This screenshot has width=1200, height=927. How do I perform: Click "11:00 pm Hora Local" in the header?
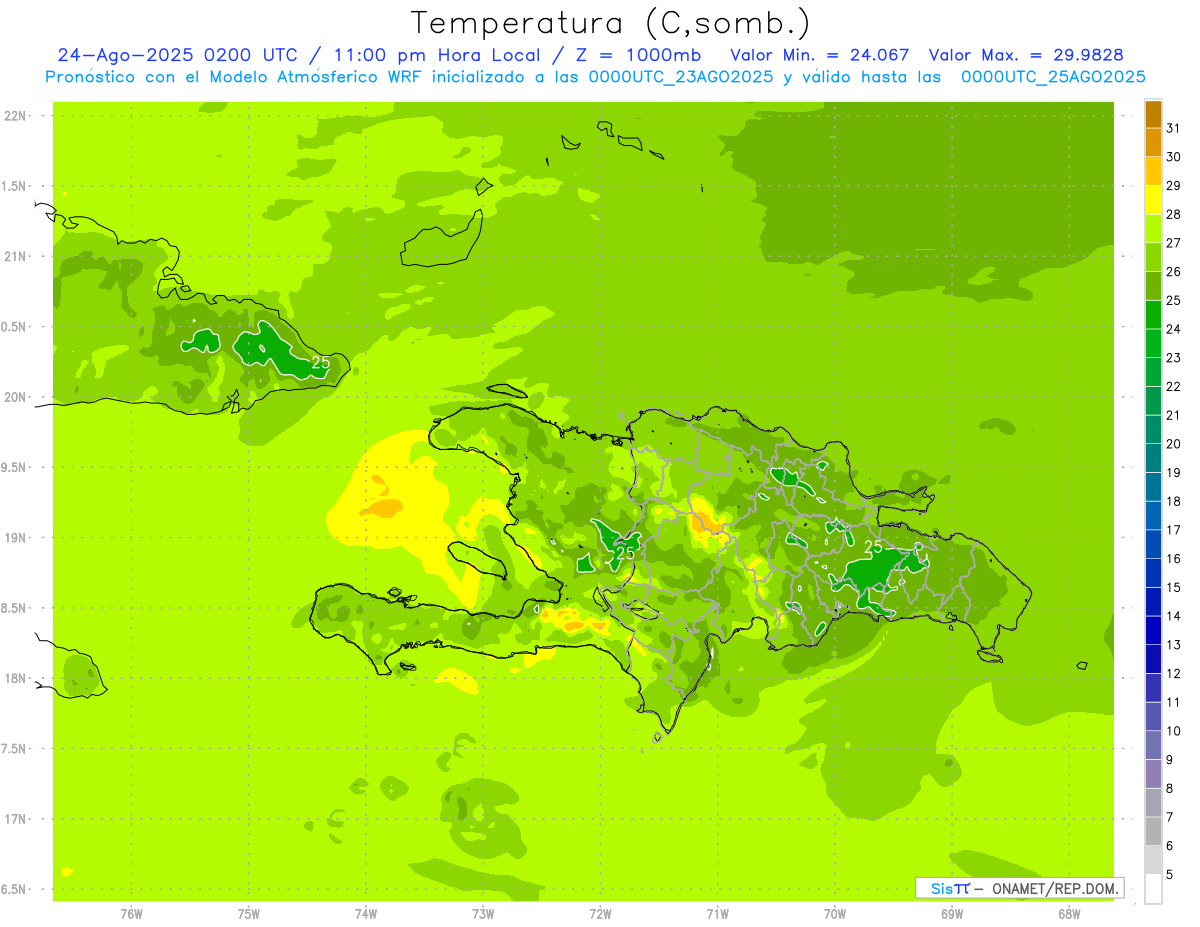click(x=436, y=55)
